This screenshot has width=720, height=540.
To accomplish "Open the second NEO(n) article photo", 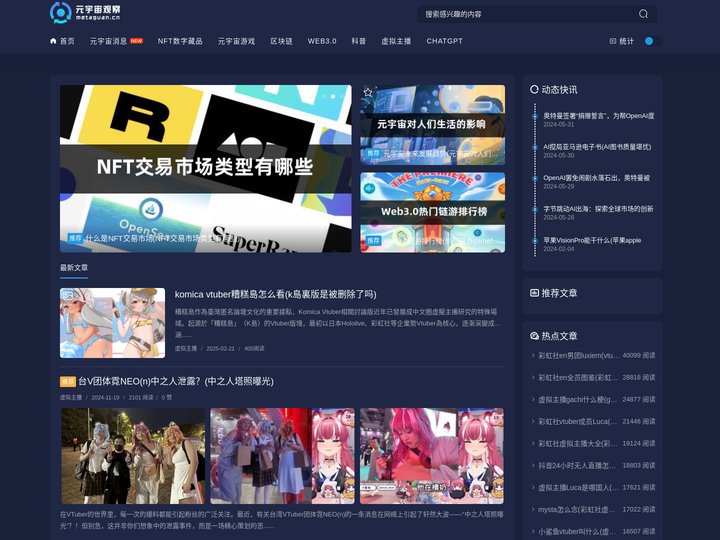I will 282,456.
